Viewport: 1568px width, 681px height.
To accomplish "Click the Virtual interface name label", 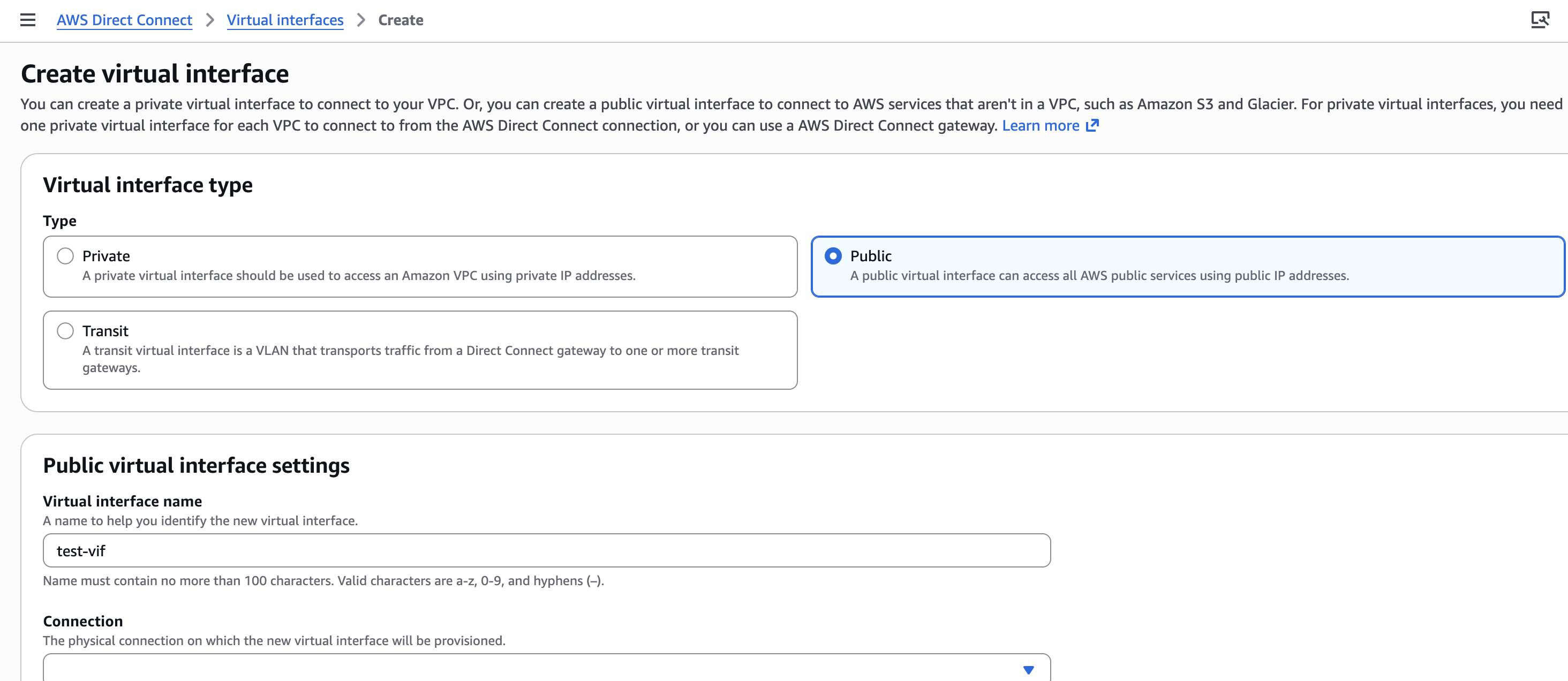I will 122,501.
